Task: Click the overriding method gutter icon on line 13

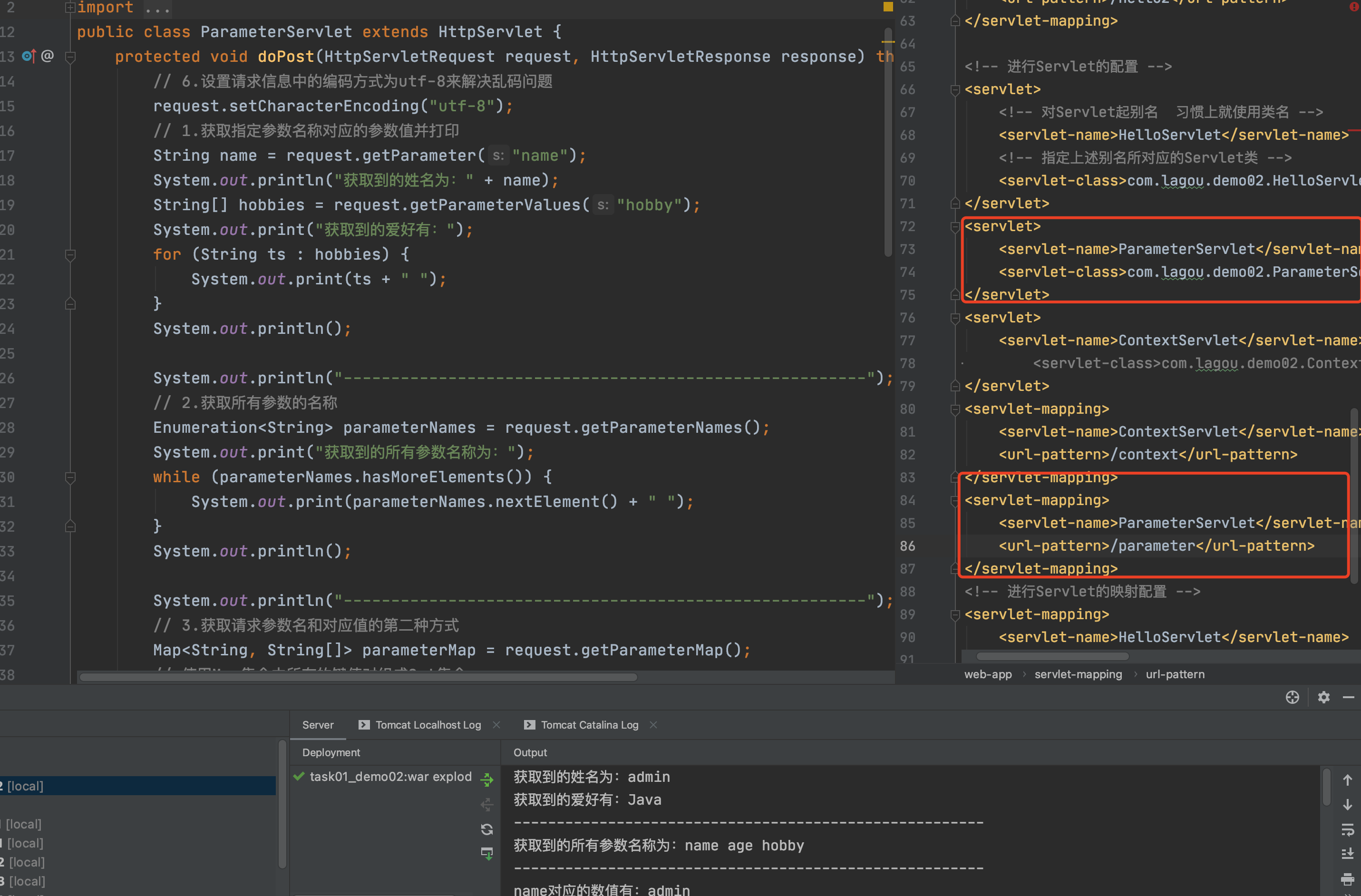Action: (x=29, y=56)
